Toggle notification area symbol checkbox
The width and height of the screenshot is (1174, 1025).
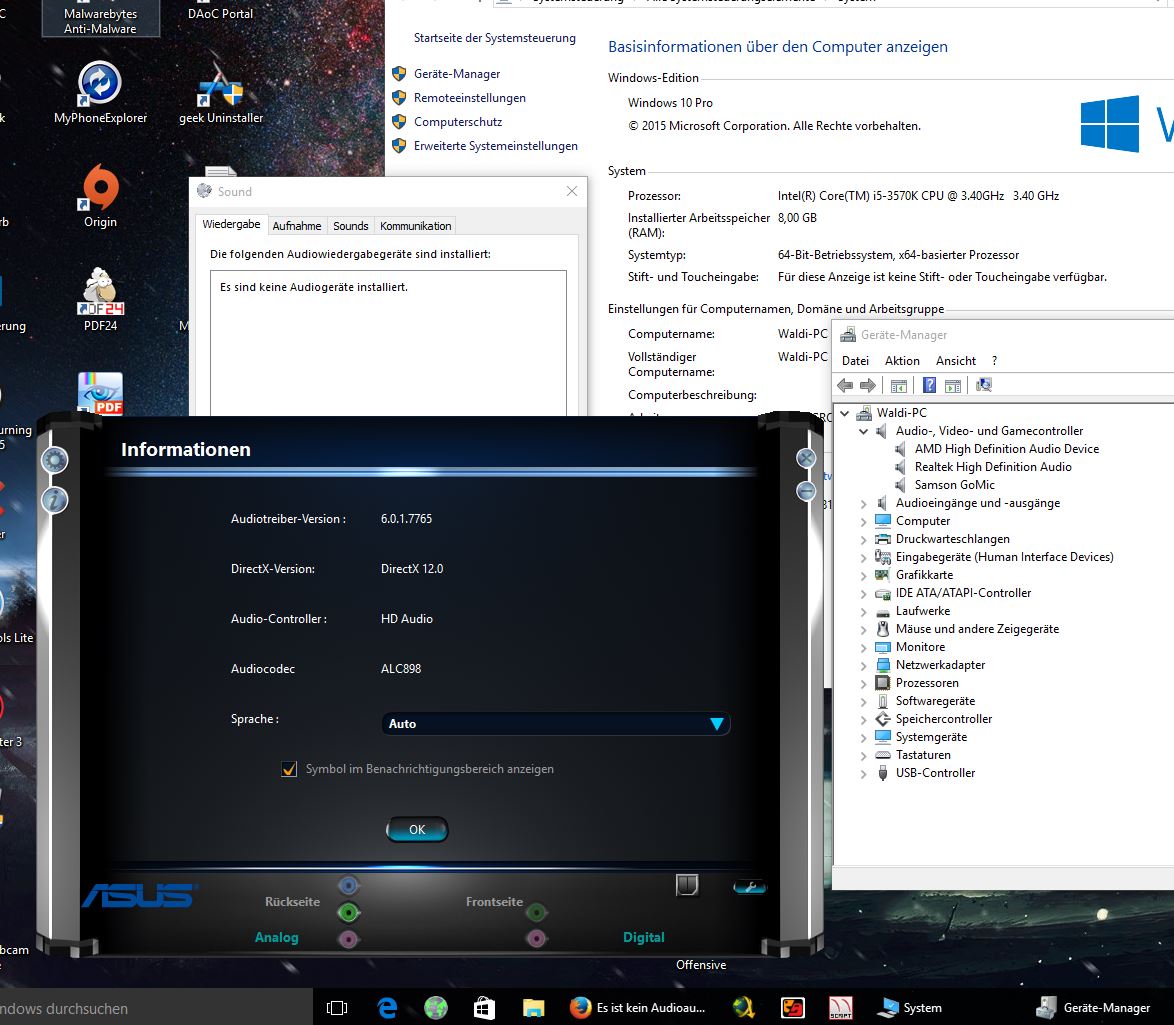pos(289,769)
